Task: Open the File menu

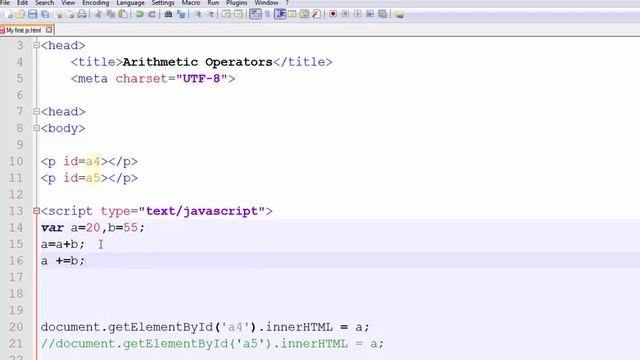Action: click(5, 3)
